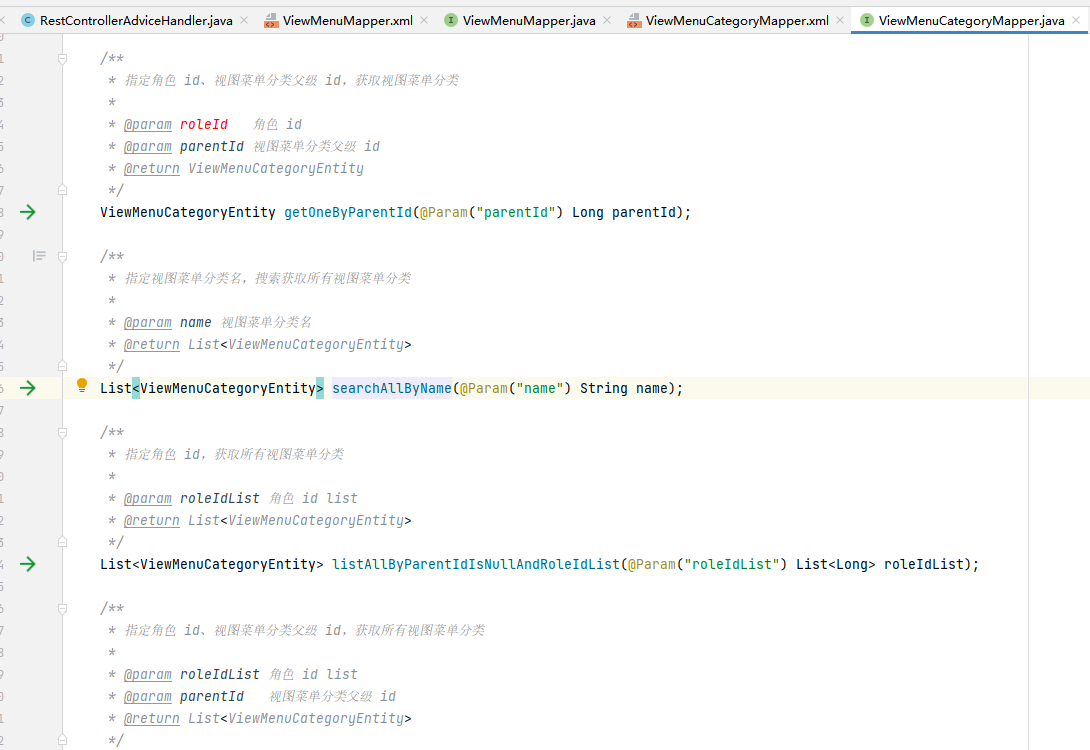The width and height of the screenshot is (1090, 750).
Task: Collapse the Javadoc above searchAllByName
Action: pyautogui.click(x=62, y=256)
